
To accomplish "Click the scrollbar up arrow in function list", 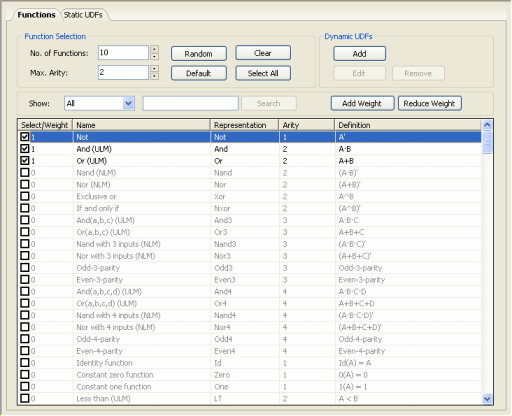I will [487, 125].
